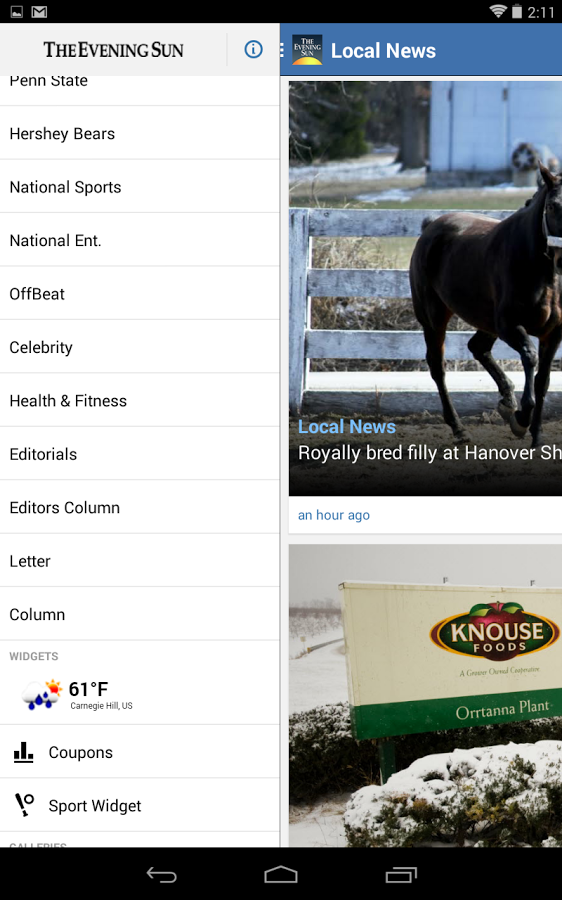Select Editors Column item
Screen dimensions: 562x900
click(x=139, y=507)
